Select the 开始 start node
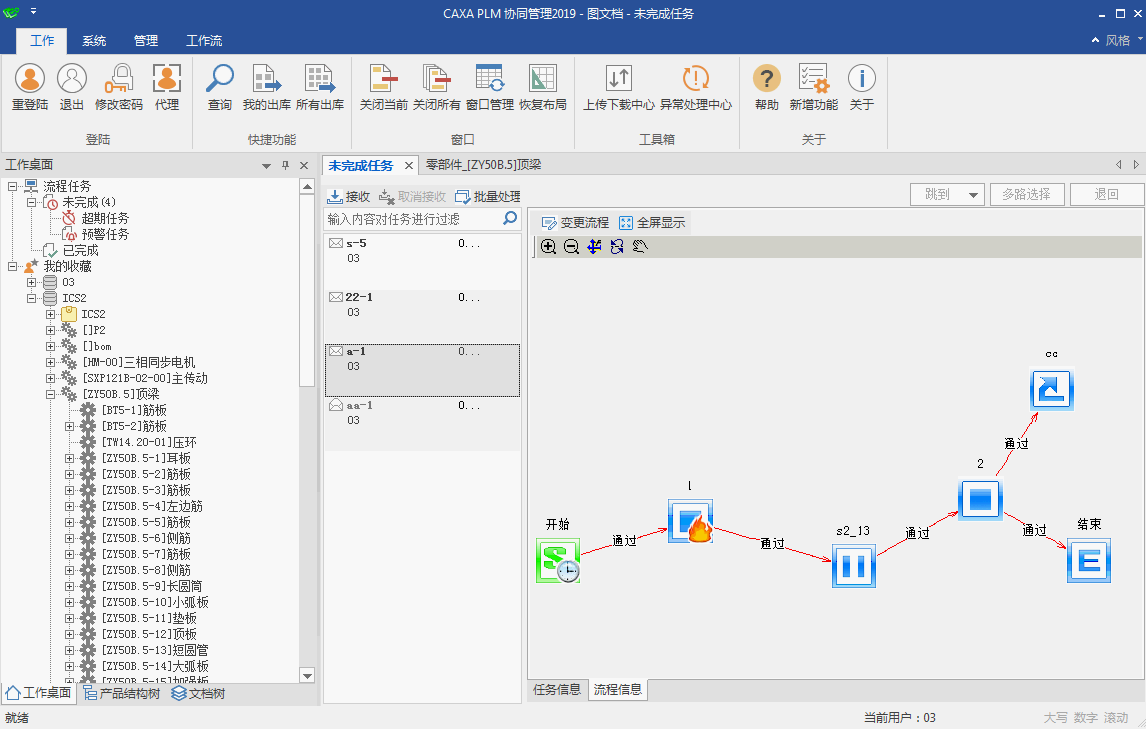Screen dimensions: 1146x729 [x=558, y=561]
